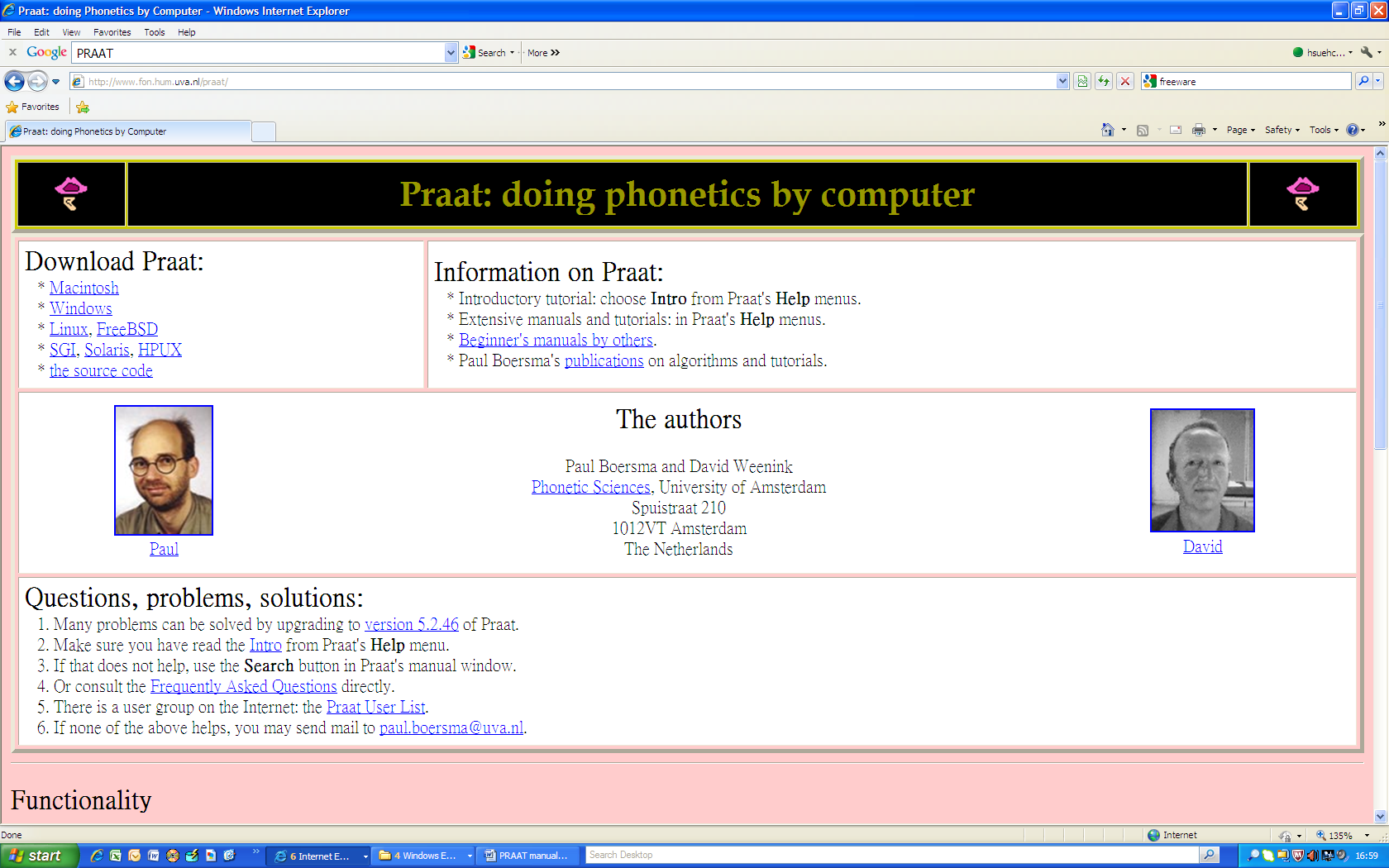1389x868 pixels.
Task: Follow the Linux download link
Action: pos(69,329)
